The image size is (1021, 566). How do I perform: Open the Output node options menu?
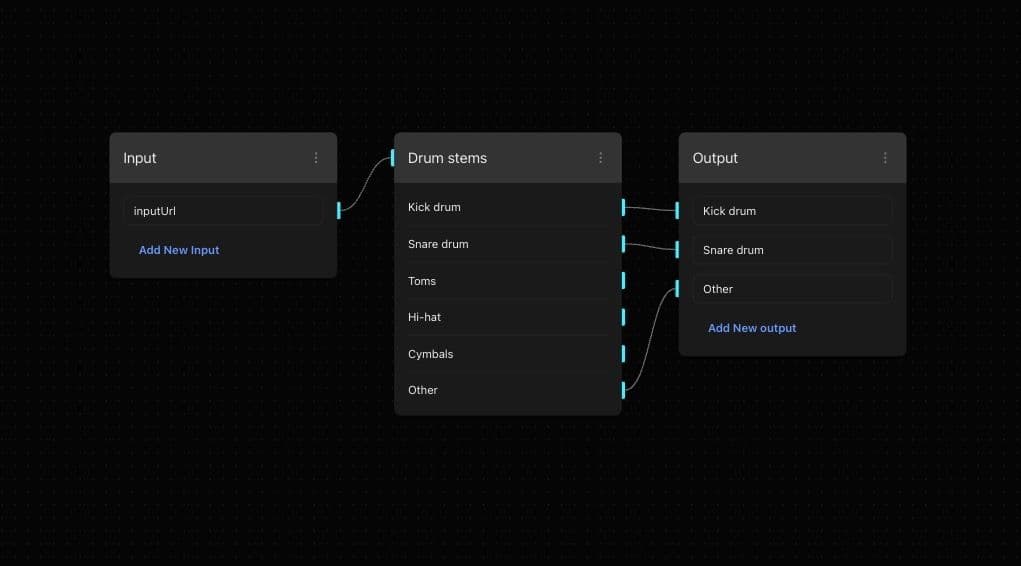coord(885,158)
